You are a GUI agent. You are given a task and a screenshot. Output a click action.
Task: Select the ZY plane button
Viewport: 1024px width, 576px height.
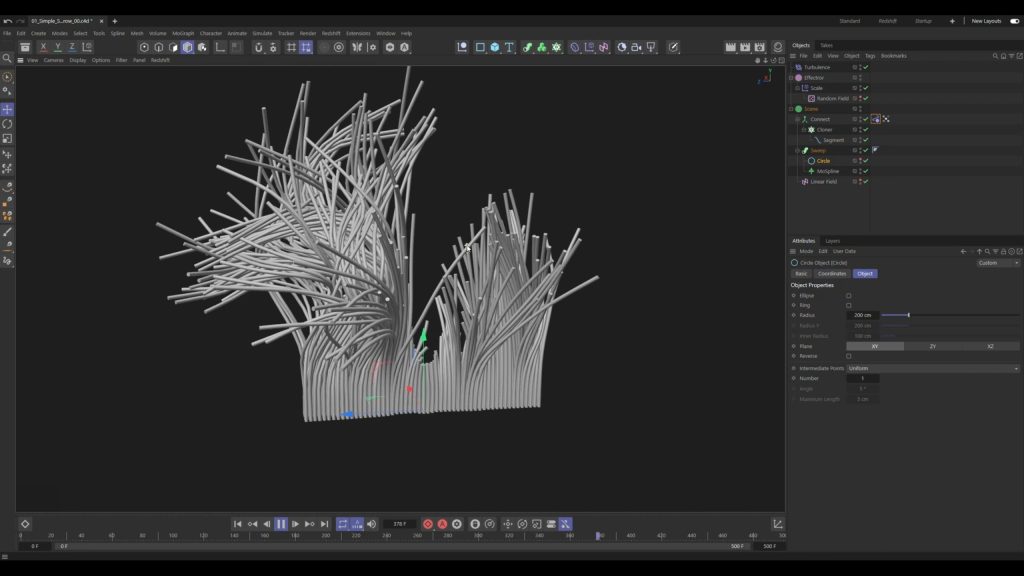933,346
